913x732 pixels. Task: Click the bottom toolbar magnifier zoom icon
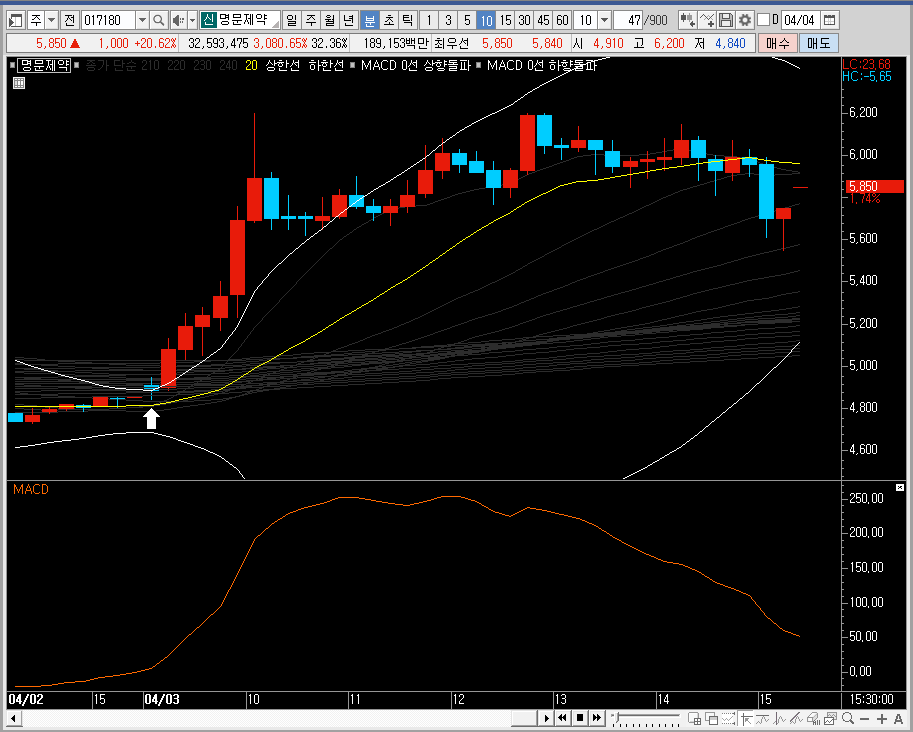(x=848, y=718)
